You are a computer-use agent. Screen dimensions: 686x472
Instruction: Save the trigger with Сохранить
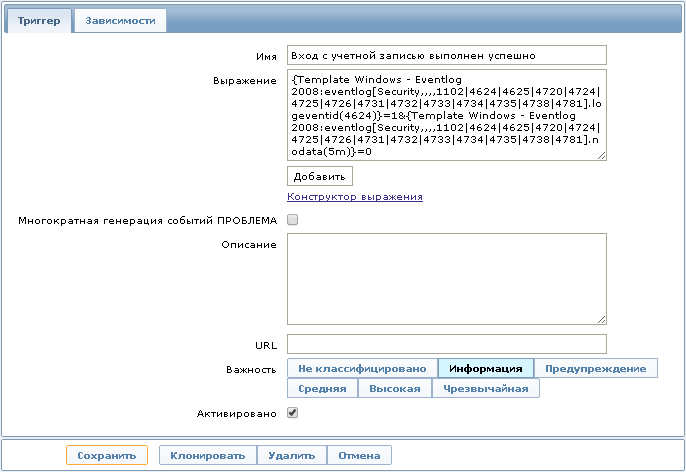(x=107, y=455)
